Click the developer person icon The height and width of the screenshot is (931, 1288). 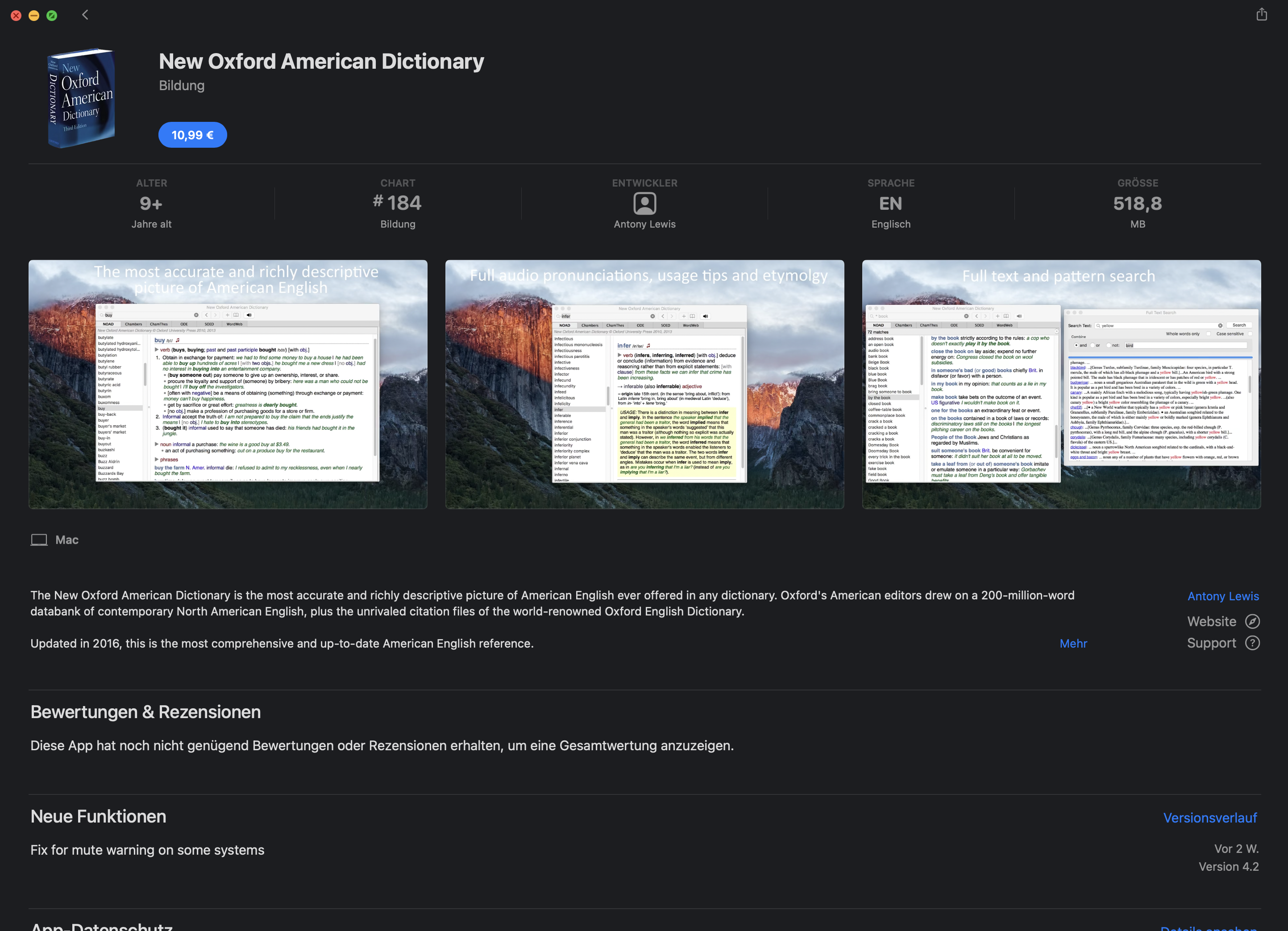tap(644, 204)
